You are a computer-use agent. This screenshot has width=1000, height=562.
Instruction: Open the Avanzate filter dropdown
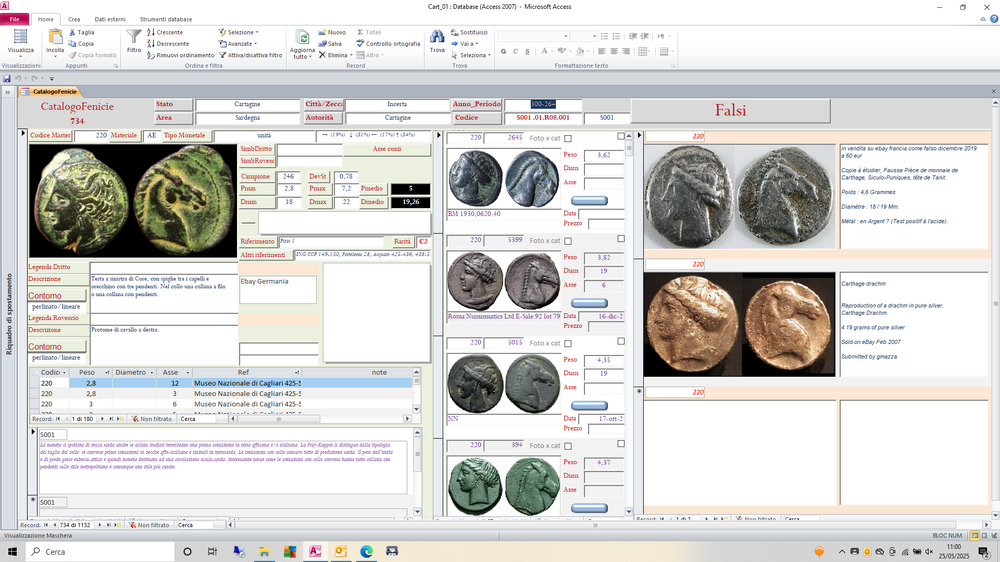pyautogui.click(x=241, y=44)
